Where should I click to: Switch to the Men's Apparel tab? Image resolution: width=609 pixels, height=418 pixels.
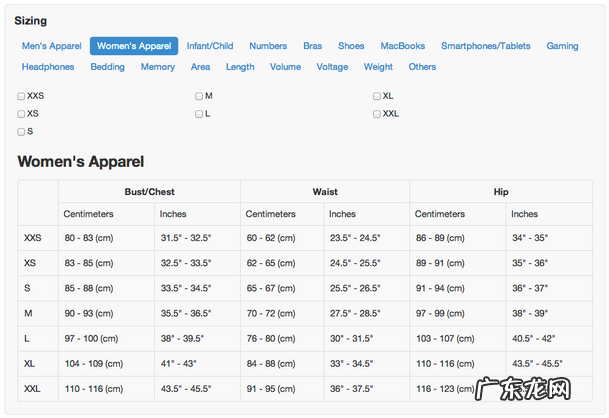[52, 46]
